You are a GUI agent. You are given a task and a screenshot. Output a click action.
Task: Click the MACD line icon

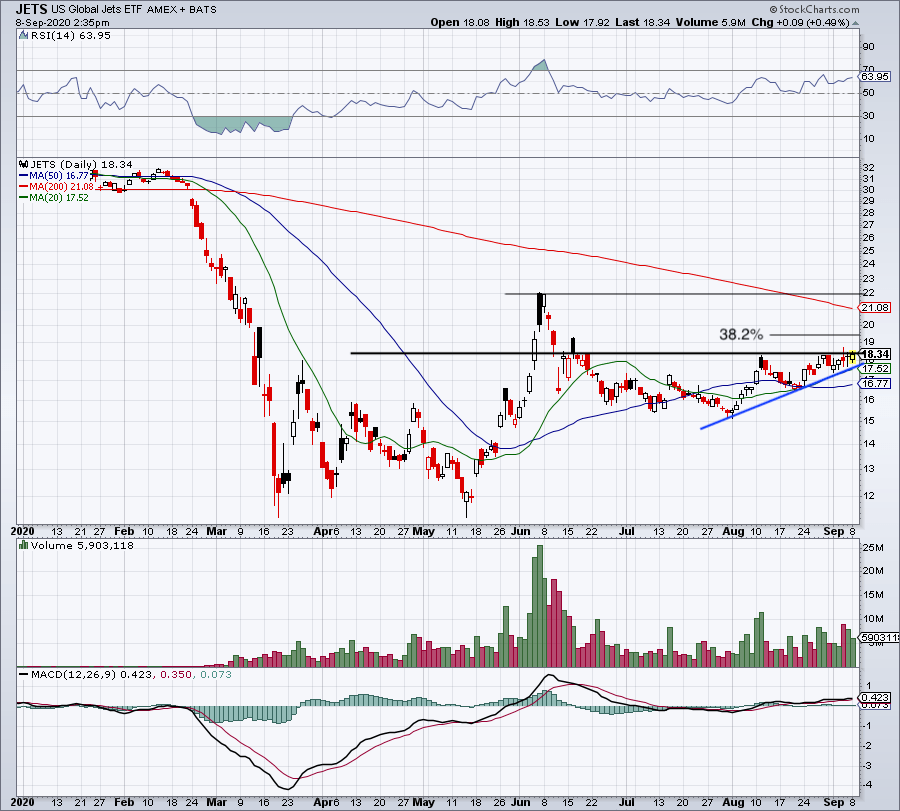pos(23,674)
